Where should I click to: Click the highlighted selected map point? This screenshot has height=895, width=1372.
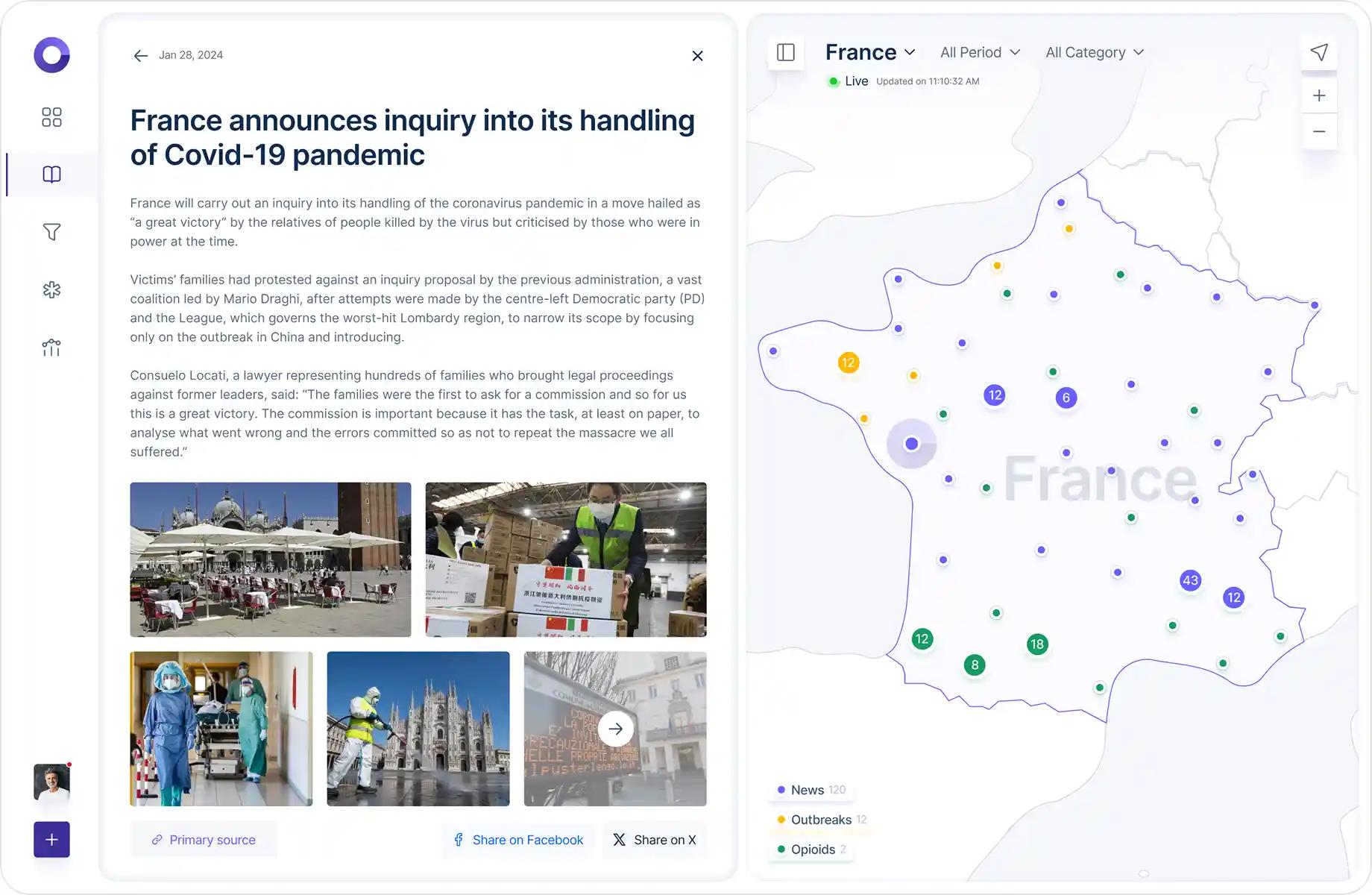[x=911, y=444]
